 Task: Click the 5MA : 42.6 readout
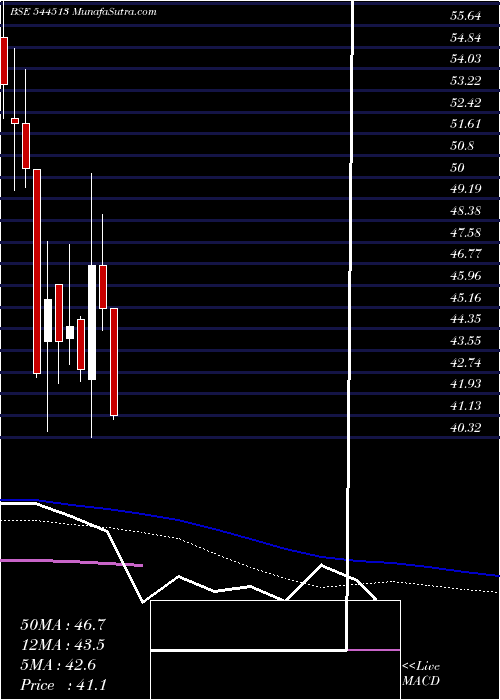pyautogui.click(x=58, y=665)
